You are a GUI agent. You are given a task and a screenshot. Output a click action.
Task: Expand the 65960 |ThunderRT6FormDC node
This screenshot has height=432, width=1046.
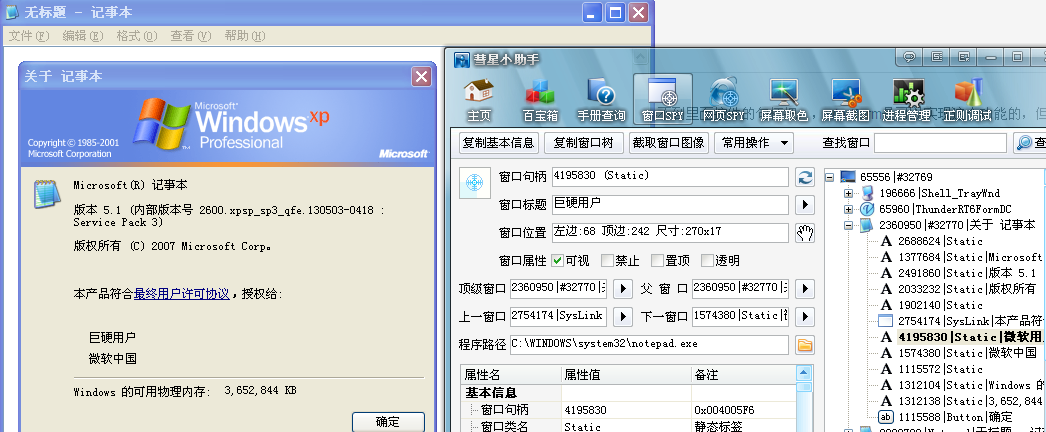pyautogui.click(x=849, y=209)
